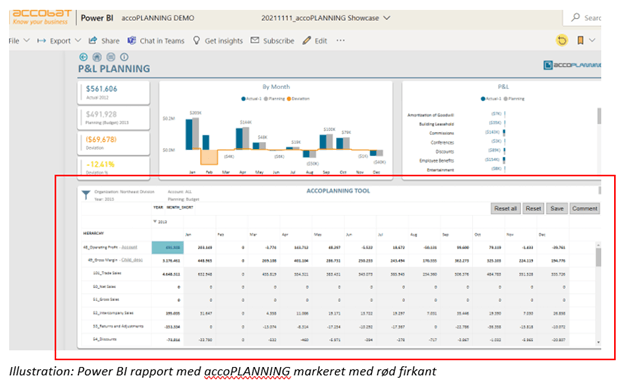Click the Child_desc link beside 49_Gross Margin
The image size is (624, 383).
pyautogui.click(x=132, y=260)
